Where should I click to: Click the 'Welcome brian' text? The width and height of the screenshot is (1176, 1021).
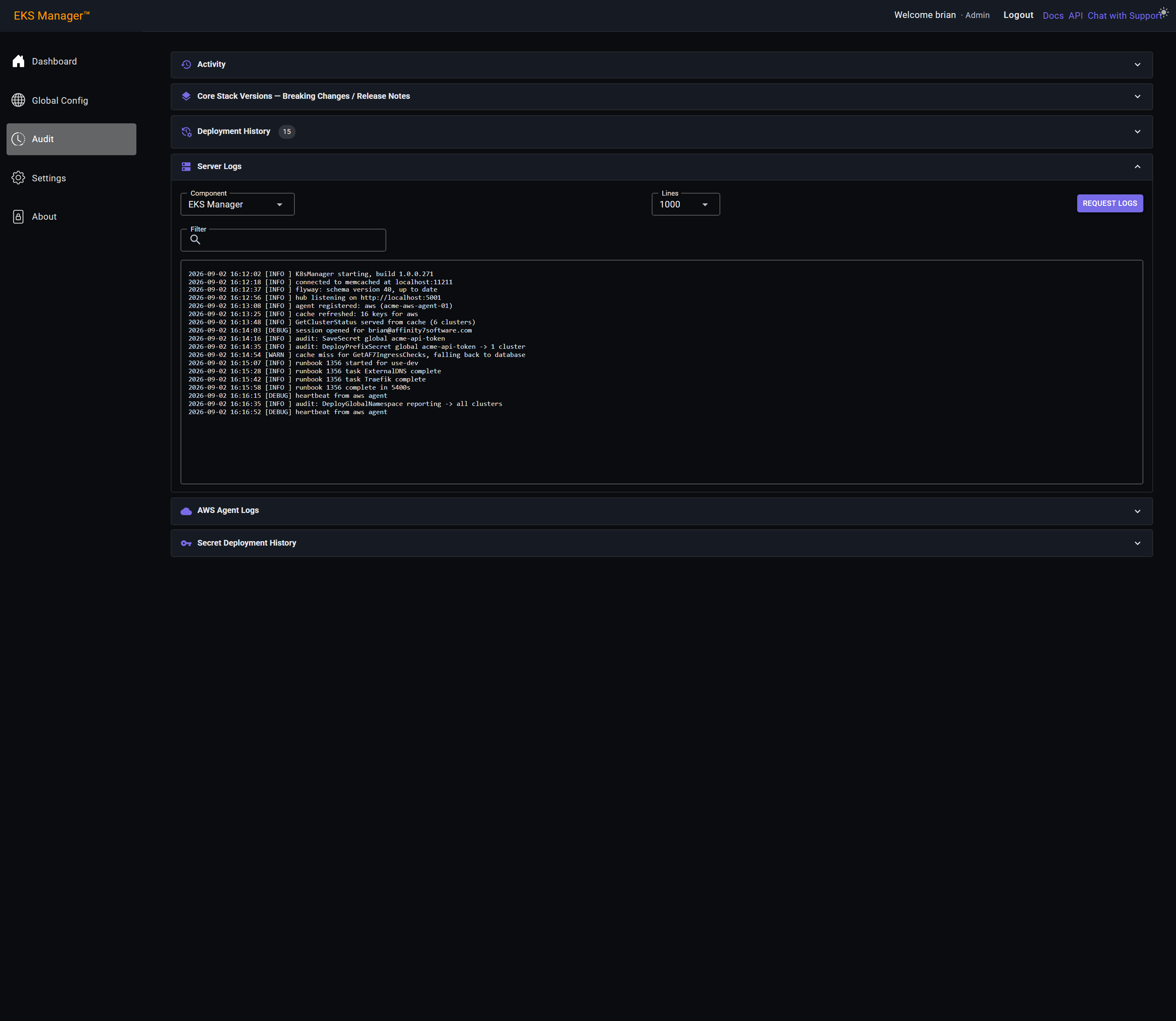(x=925, y=15)
